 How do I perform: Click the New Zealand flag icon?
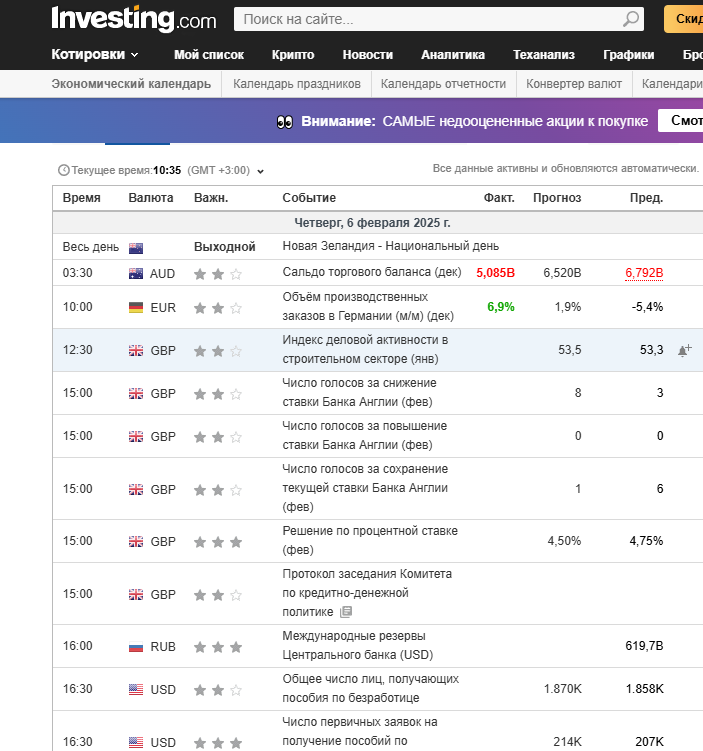[136, 247]
